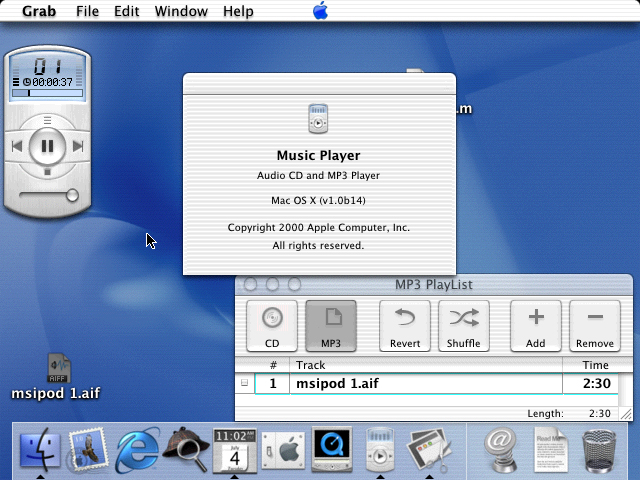Switch the playlist to CD mode
Image resolution: width=640 pixels, height=480 pixels.
coord(272,326)
